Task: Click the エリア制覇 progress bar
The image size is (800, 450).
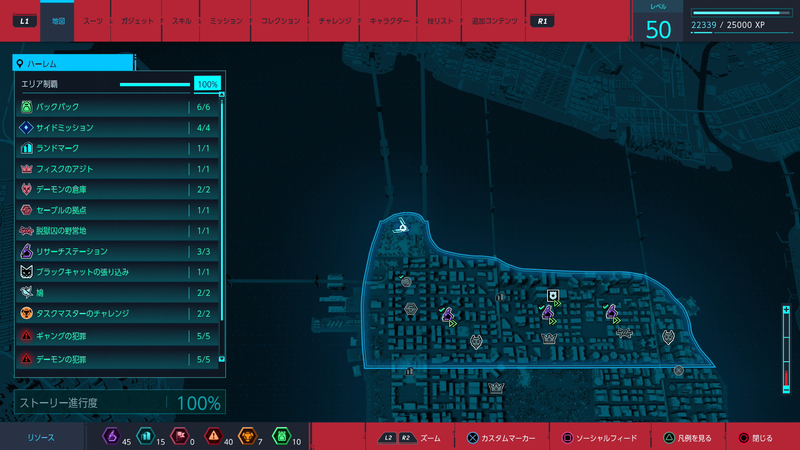Action: [155, 84]
